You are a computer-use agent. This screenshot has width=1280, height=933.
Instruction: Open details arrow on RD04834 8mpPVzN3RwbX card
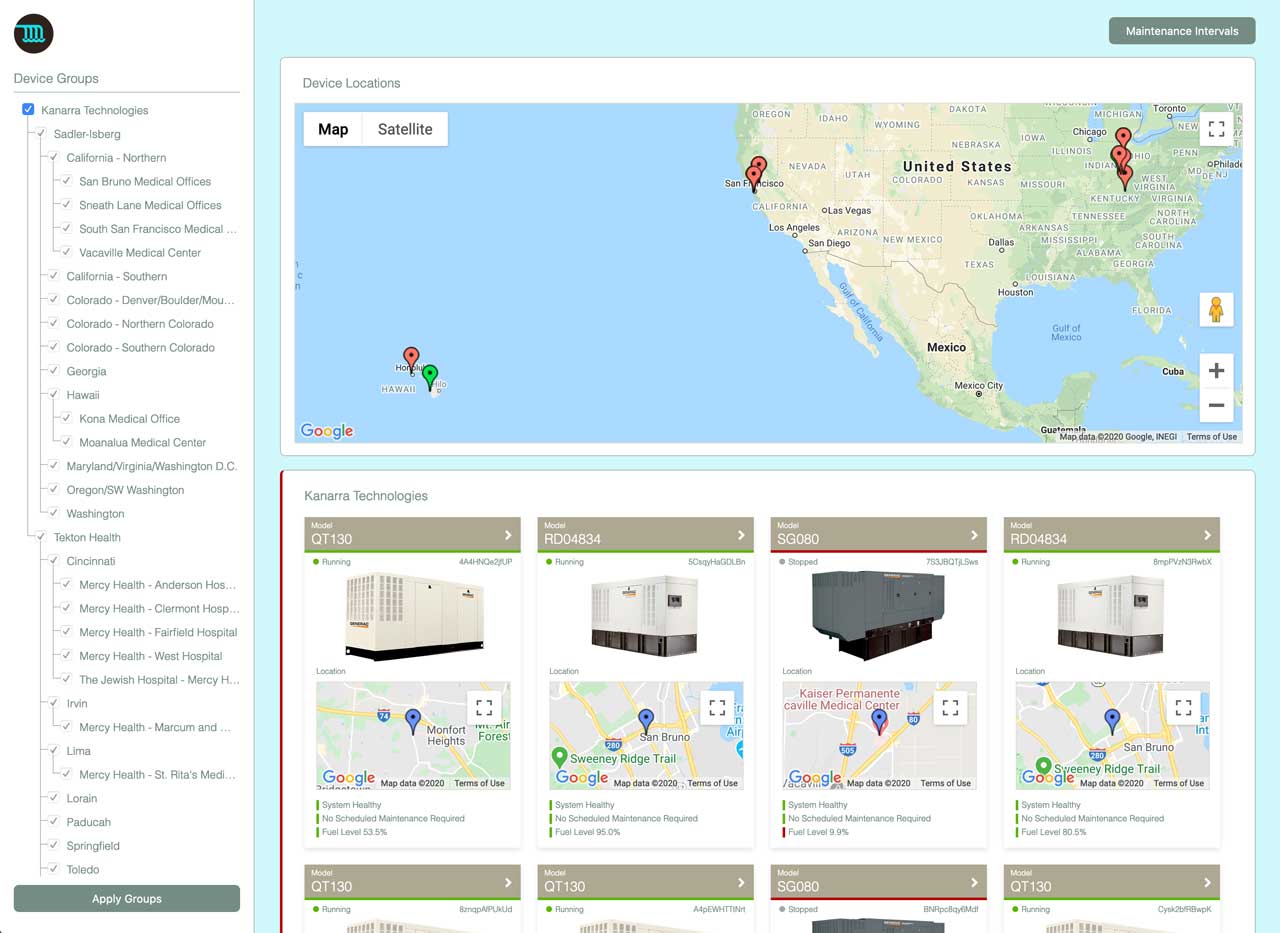pyautogui.click(x=1207, y=535)
